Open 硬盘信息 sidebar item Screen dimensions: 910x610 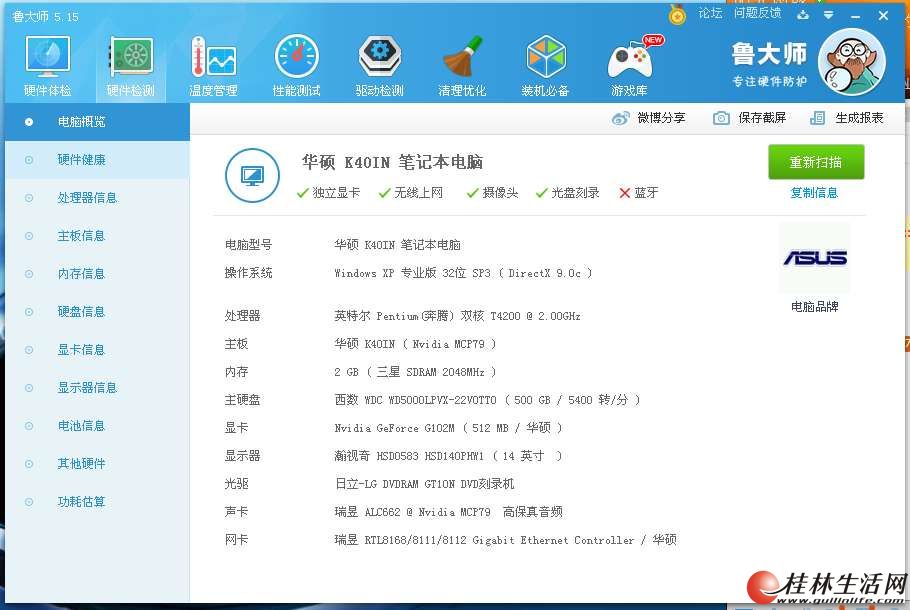click(97, 312)
